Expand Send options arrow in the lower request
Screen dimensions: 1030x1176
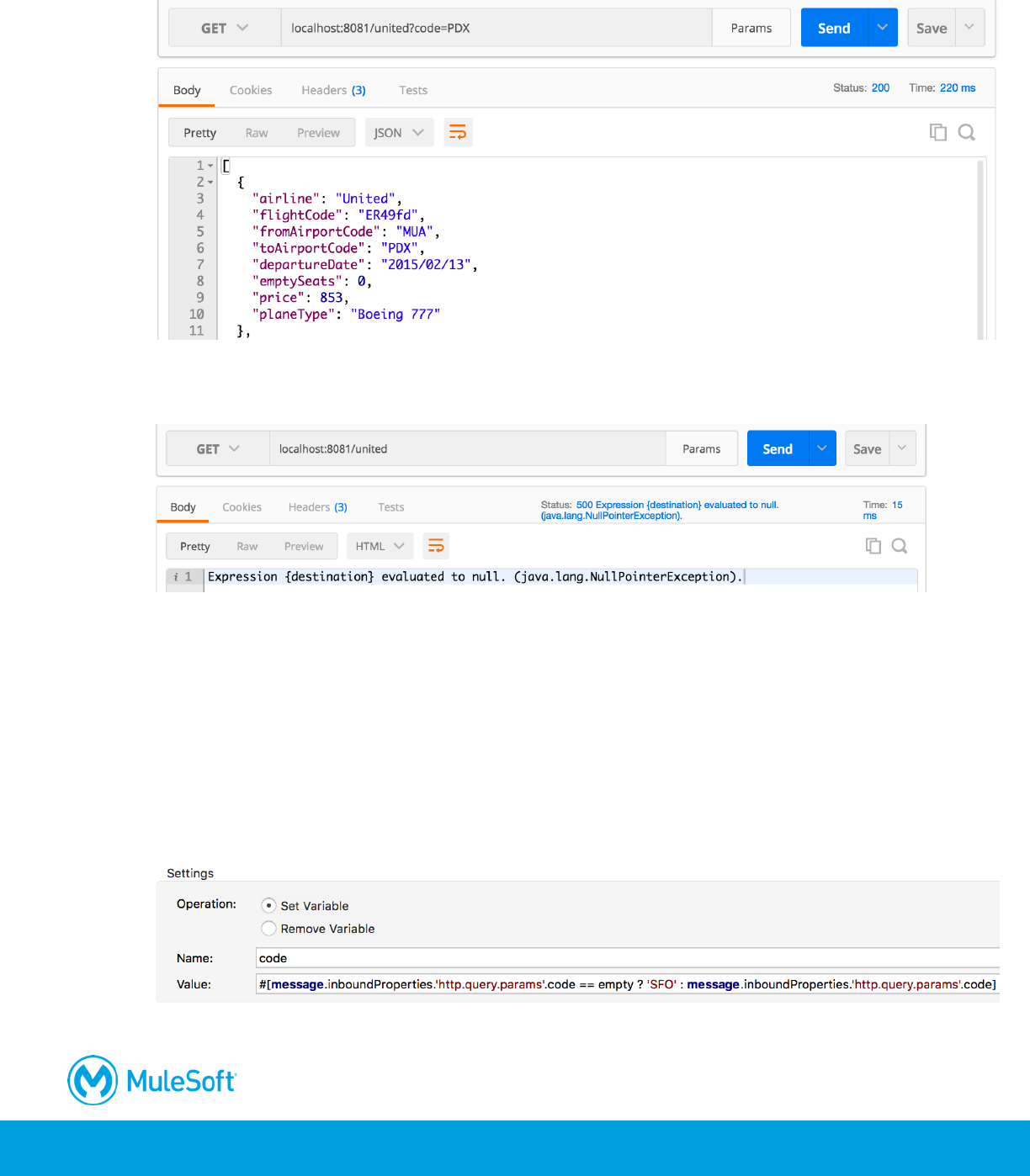point(821,448)
